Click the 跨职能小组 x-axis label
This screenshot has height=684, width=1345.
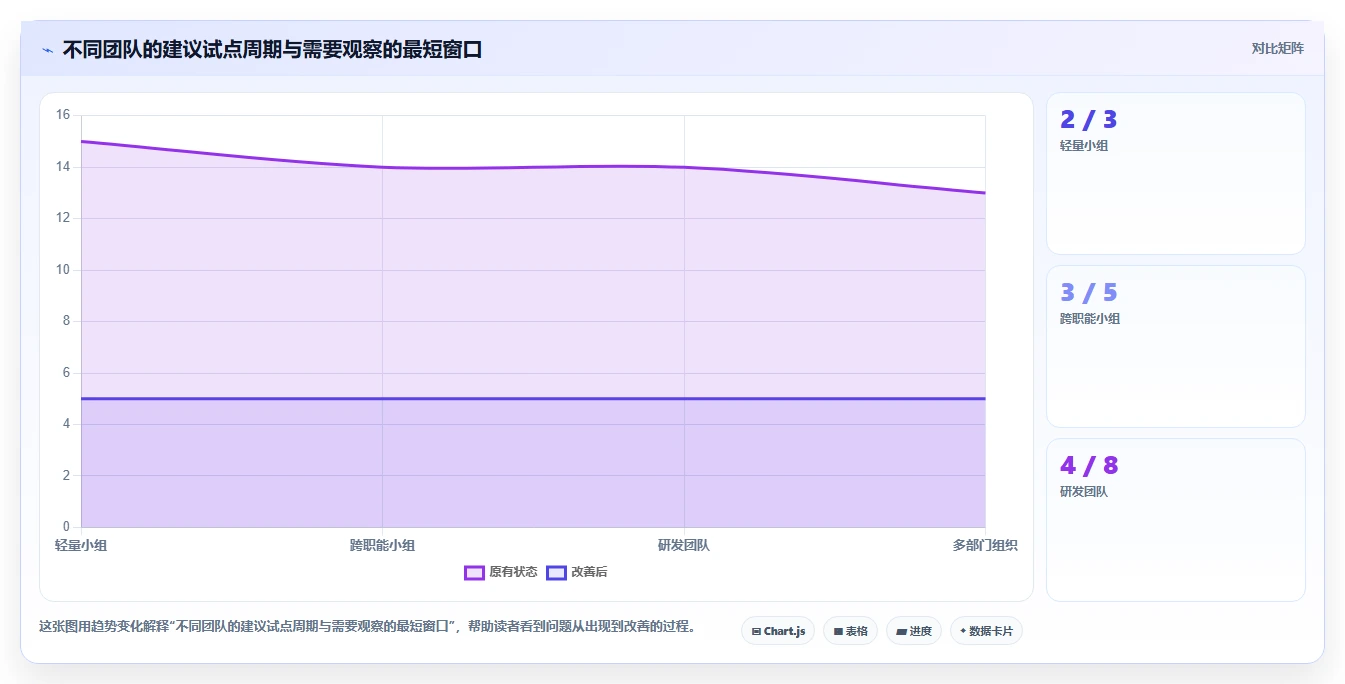click(382, 545)
